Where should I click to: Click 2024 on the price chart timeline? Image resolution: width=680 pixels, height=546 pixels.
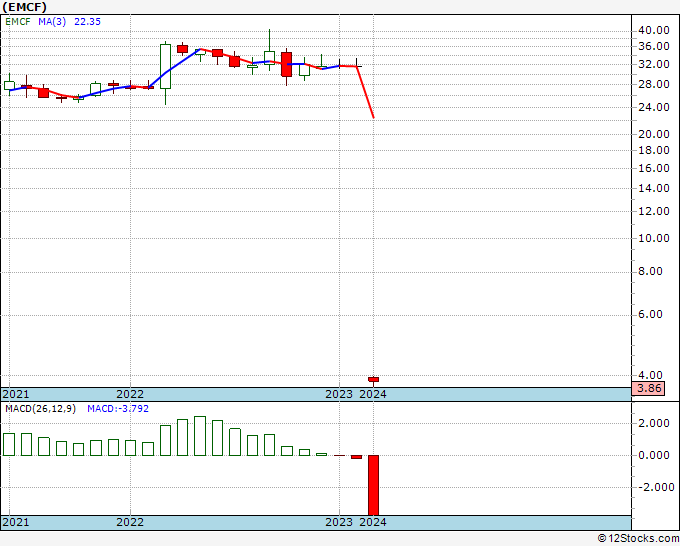pos(373,394)
